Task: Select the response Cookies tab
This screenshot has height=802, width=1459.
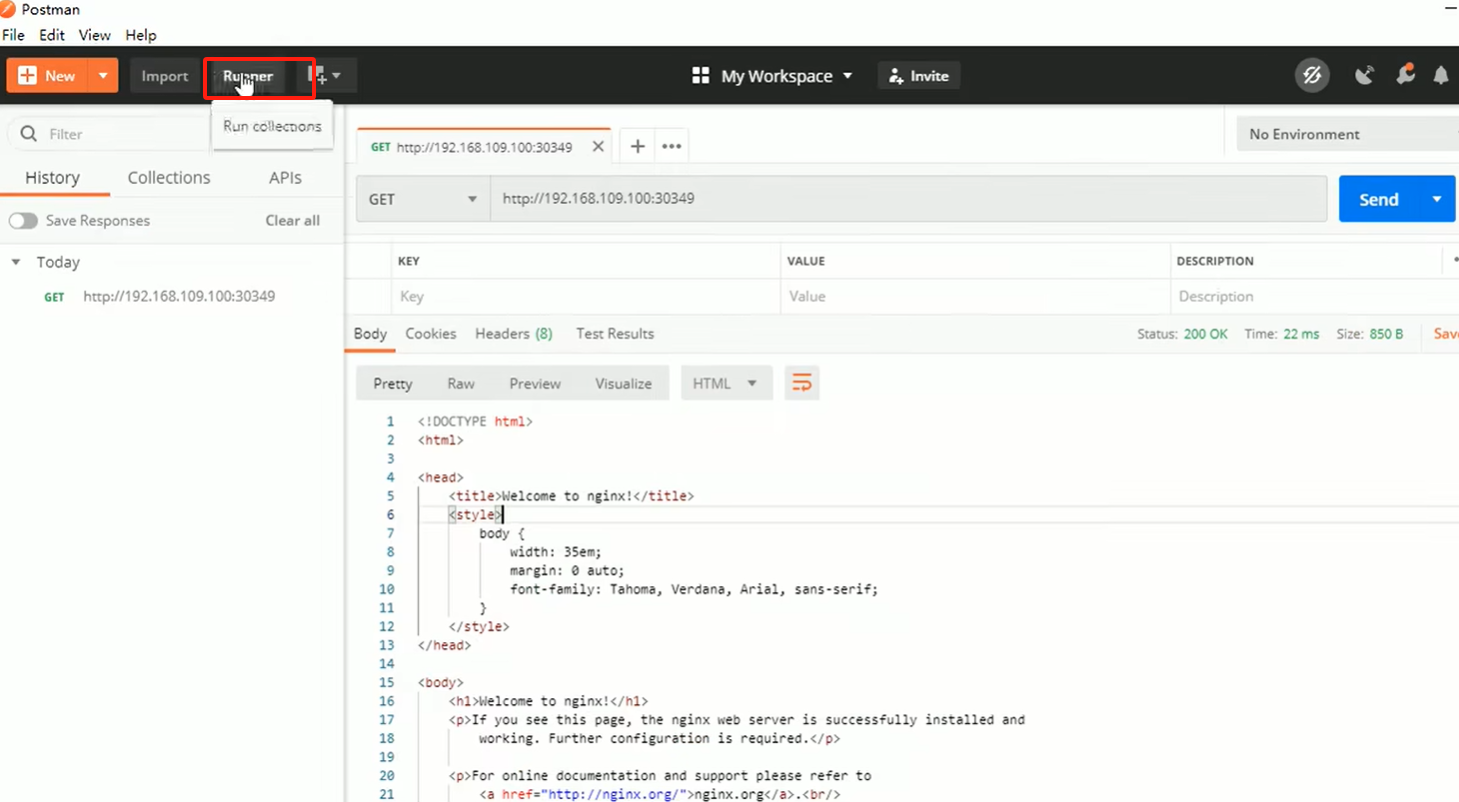Action: (431, 334)
